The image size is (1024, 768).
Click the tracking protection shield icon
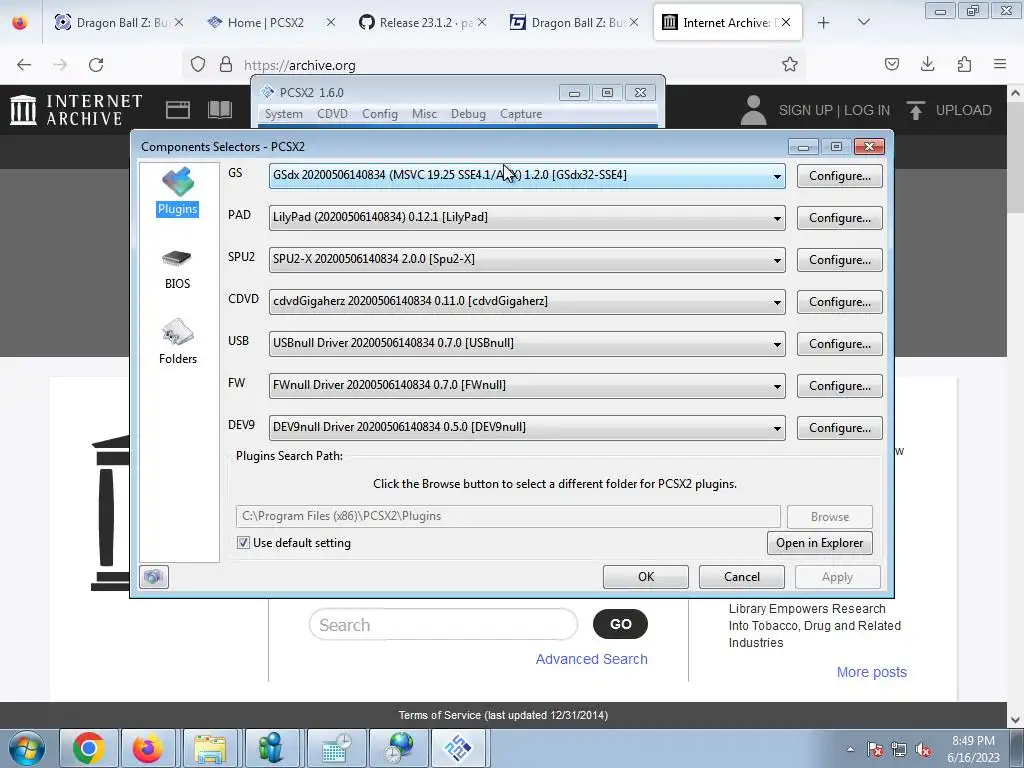(x=198, y=65)
